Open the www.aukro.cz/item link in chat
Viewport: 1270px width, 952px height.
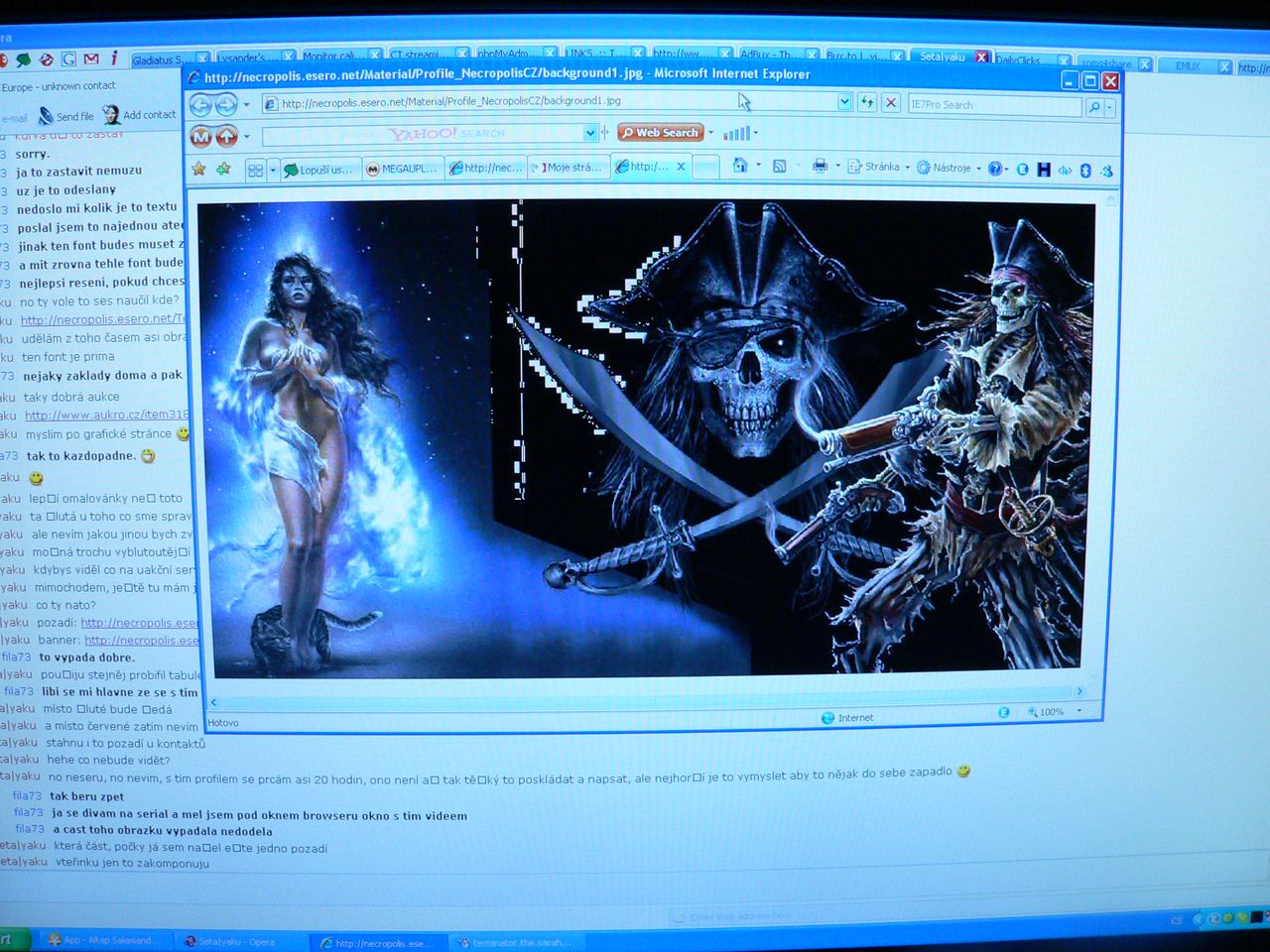tap(106, 416)
